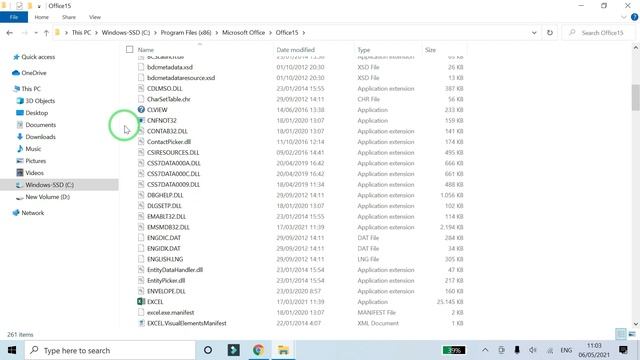
Task: Expand address bar previous locations dropdown
Action: coord(534,33)
